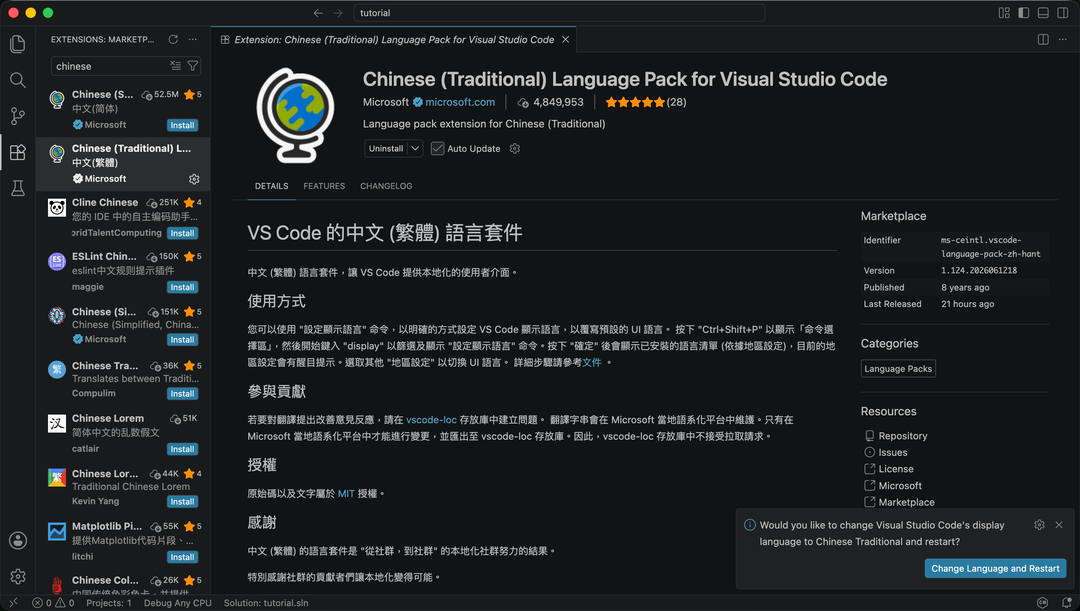Click the tutorial command center search box
Image resolution: width=1080 pixels, height=611 pixels.
click(559, 13)
